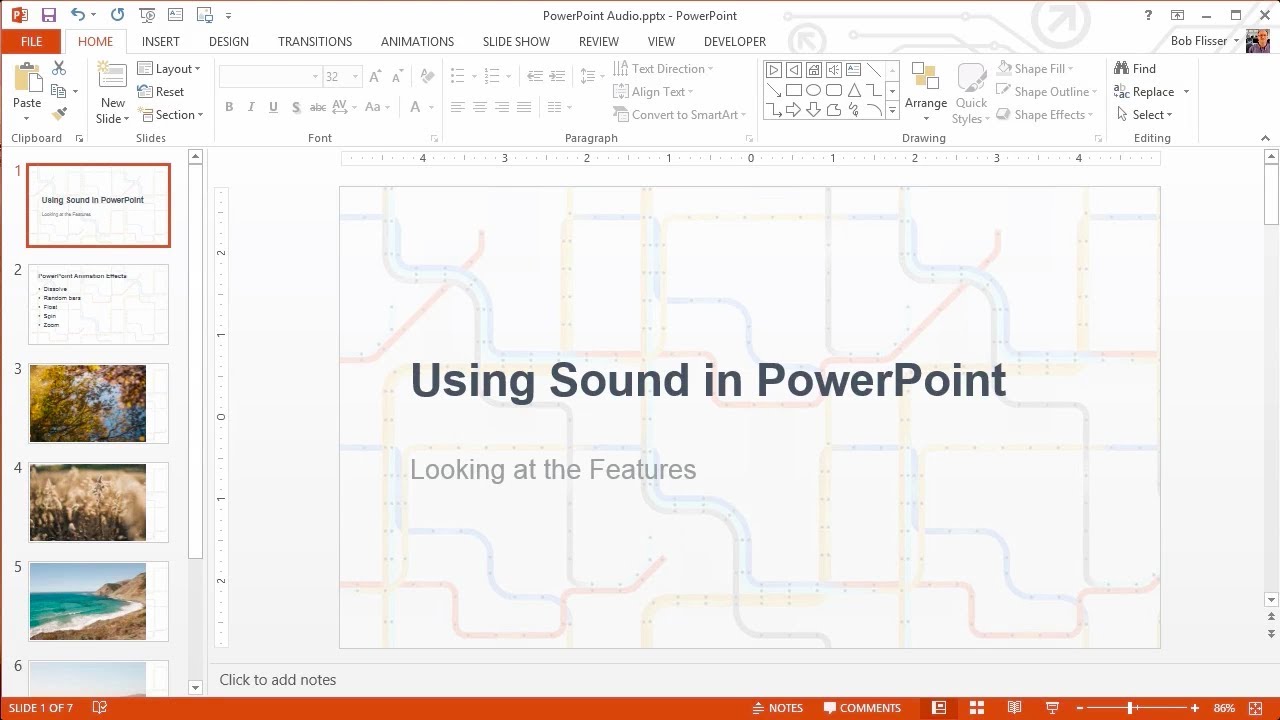Select slide 3 thumbnail

click(98, 403)
